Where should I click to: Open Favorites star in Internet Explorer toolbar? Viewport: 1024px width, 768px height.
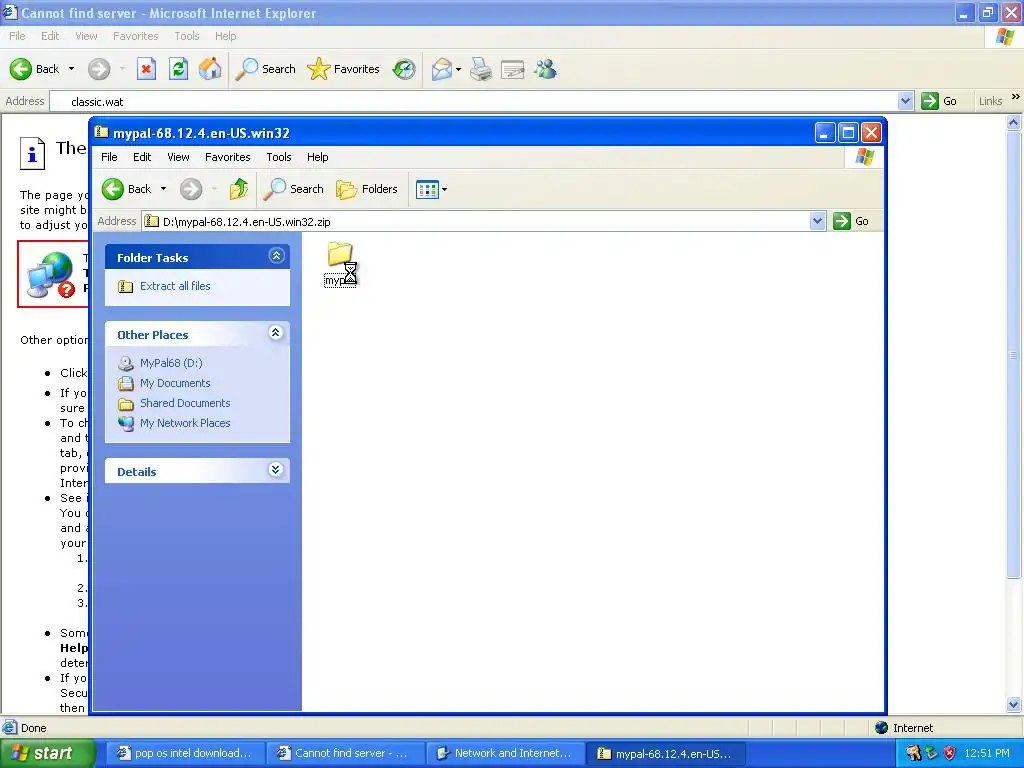coord(344,69)
